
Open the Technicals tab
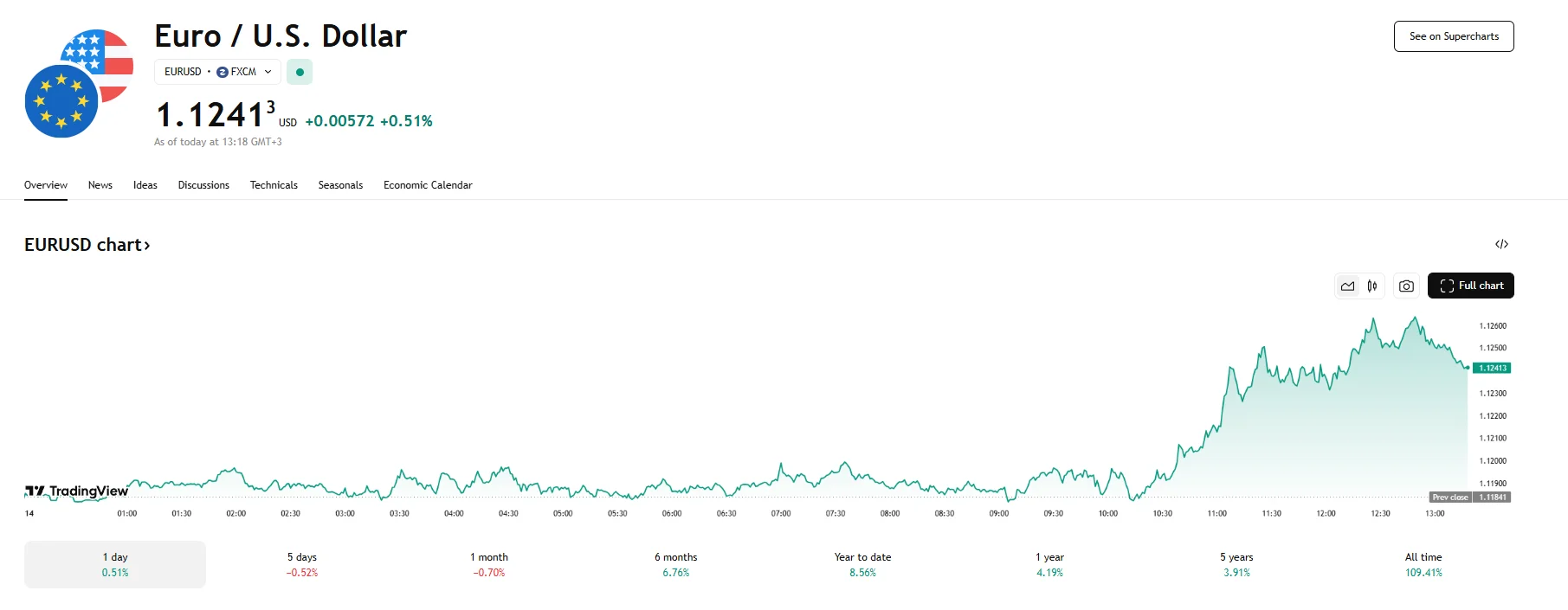[274, 185]
